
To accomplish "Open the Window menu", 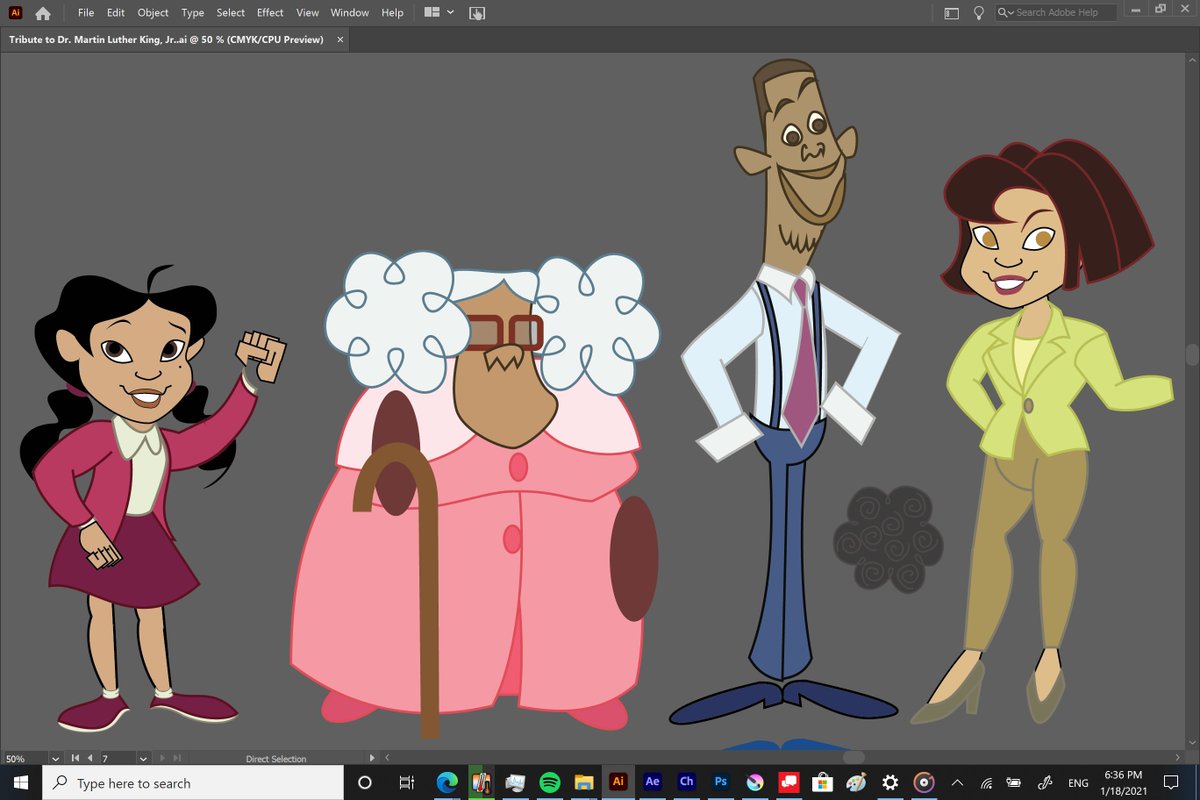I will [350, 13].
